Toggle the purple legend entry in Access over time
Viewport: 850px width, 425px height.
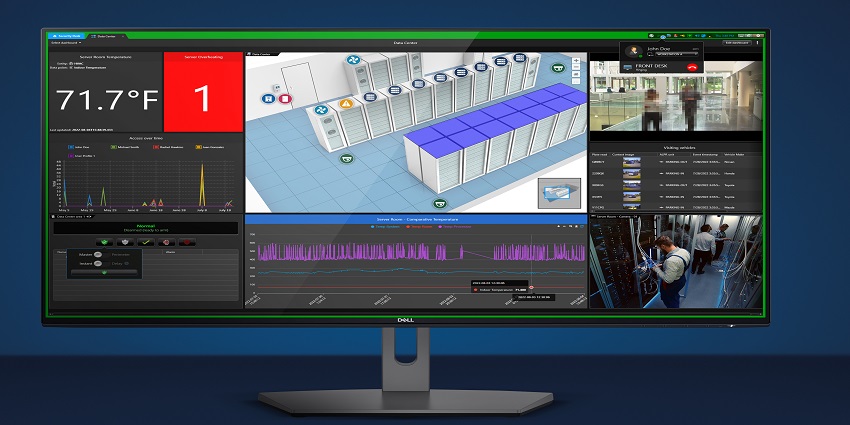coord(81,156)
